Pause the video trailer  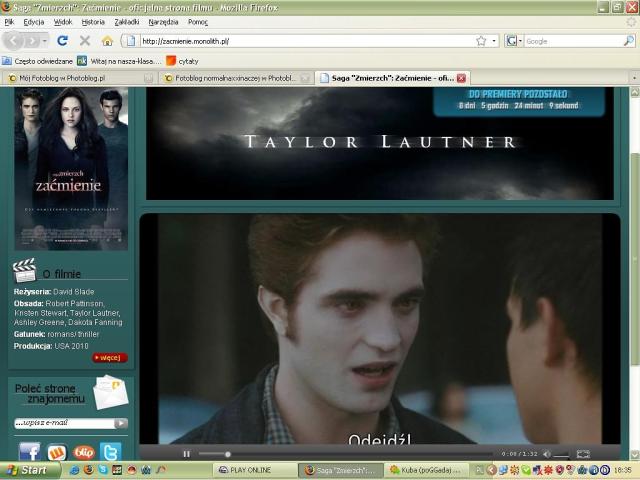(x=187, y=454)
